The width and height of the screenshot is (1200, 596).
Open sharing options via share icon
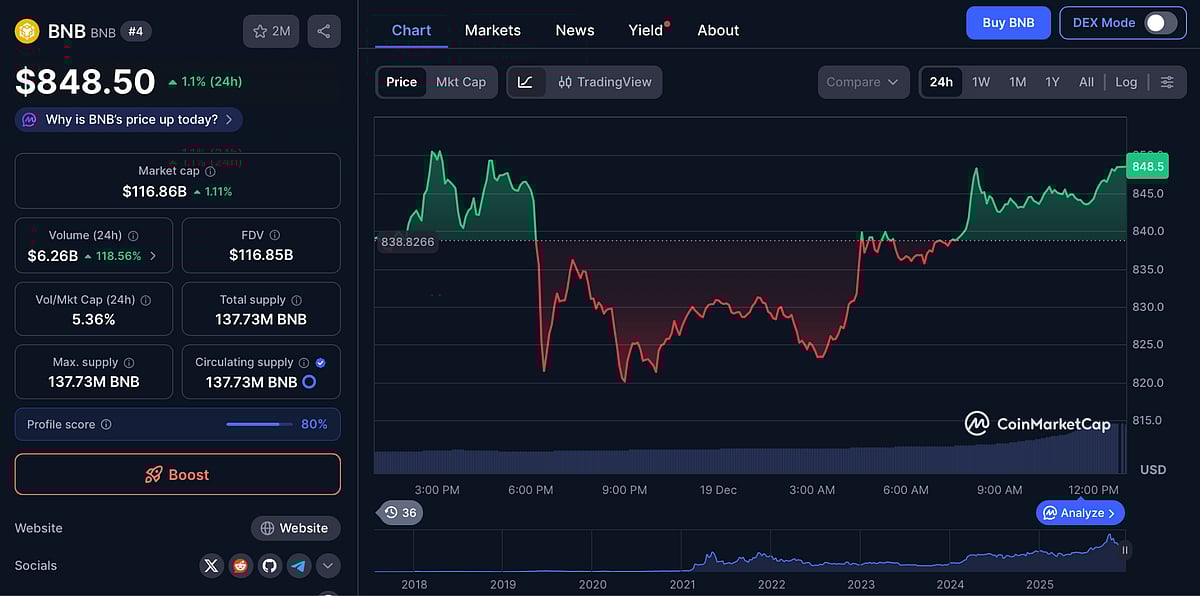point(323,30)
